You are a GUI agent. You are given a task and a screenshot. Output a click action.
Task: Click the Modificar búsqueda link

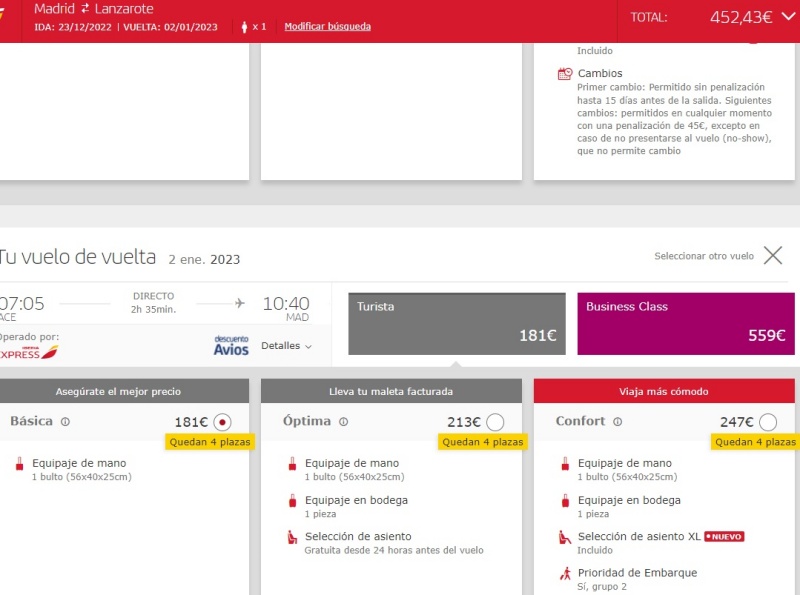327,26
